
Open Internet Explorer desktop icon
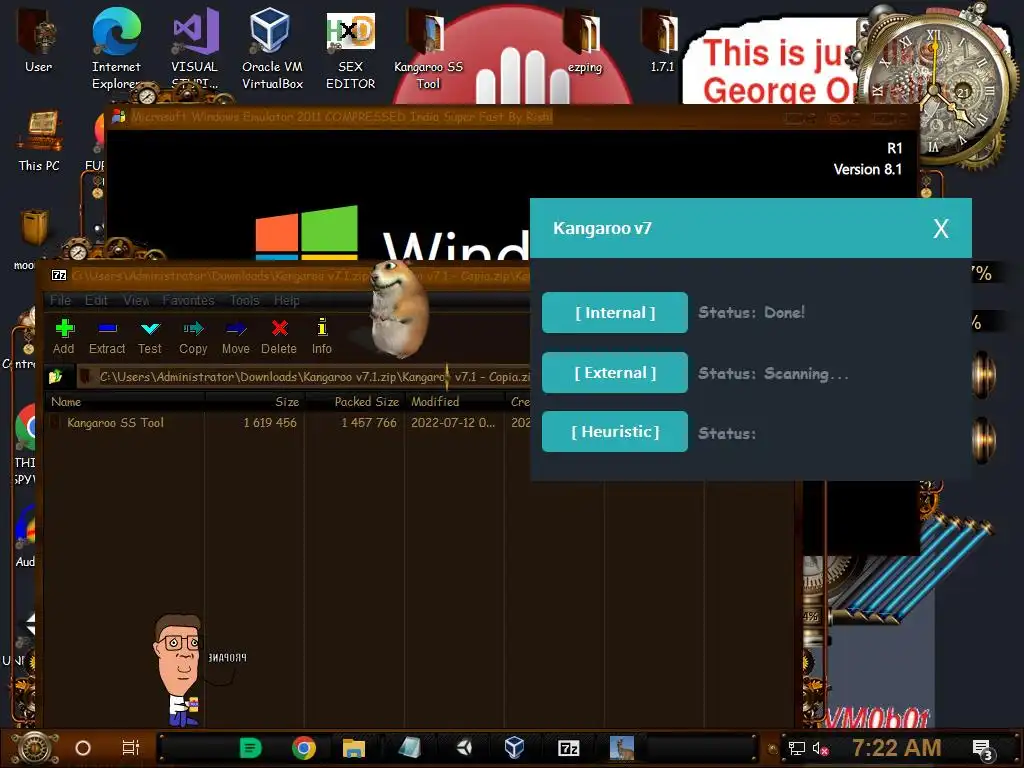click(116, 48)
